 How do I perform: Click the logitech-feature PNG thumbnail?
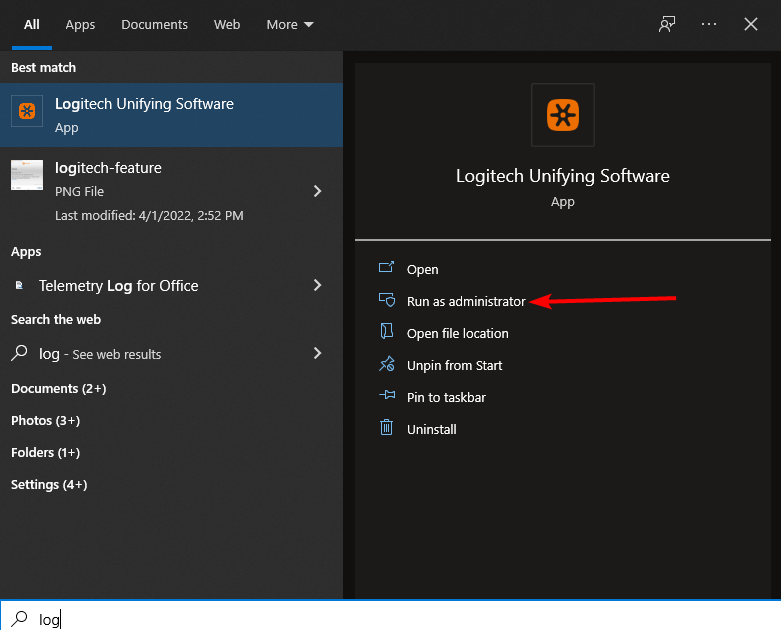point(27,176)
